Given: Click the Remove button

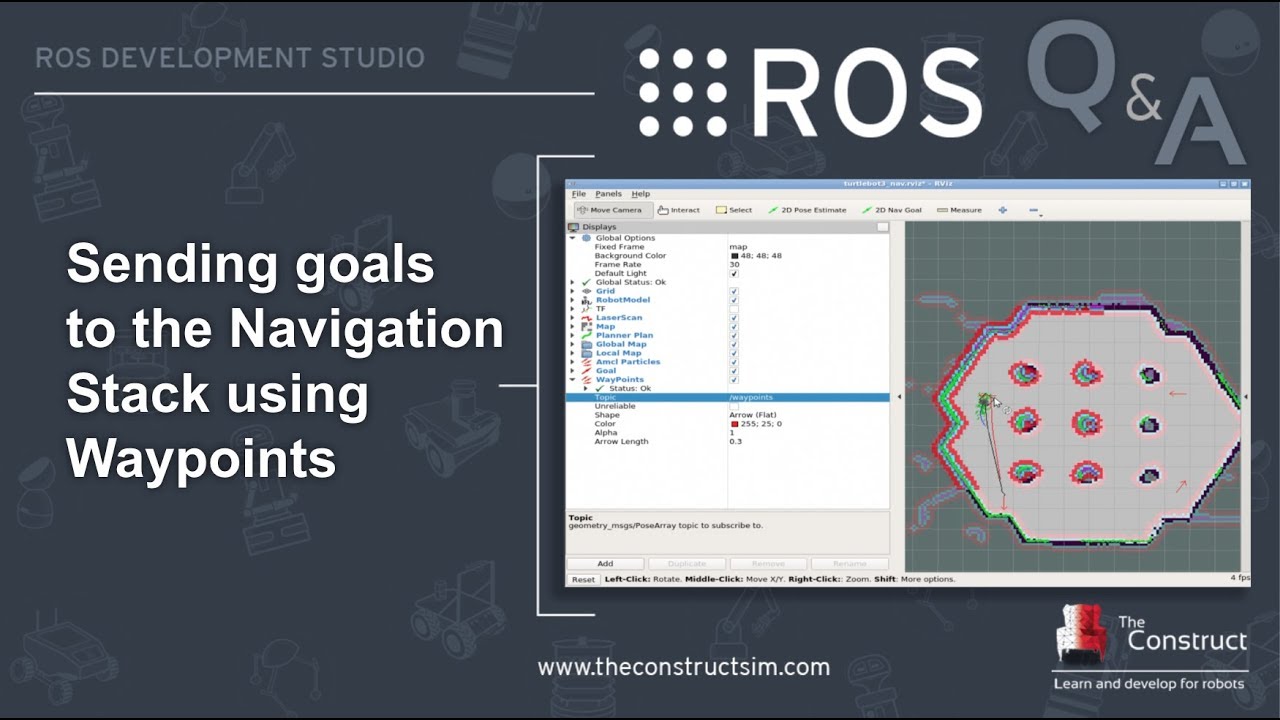Looking at the screenshot, I should pyautogui.click(x=768, y=564).
